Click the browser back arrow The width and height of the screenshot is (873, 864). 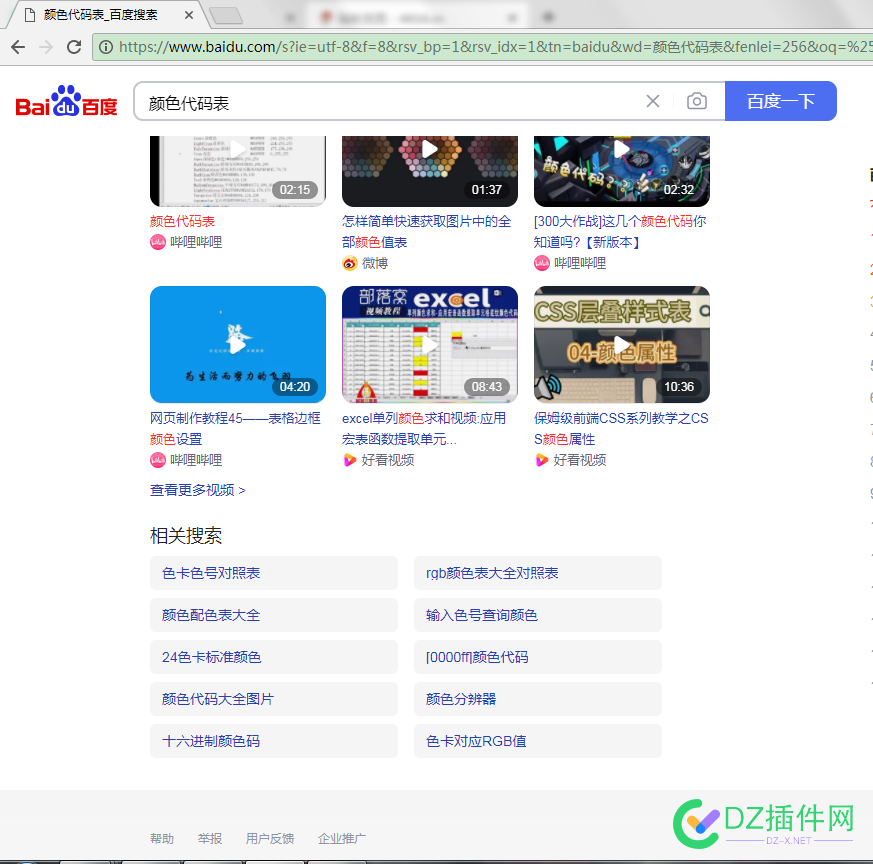pos(18,47)
